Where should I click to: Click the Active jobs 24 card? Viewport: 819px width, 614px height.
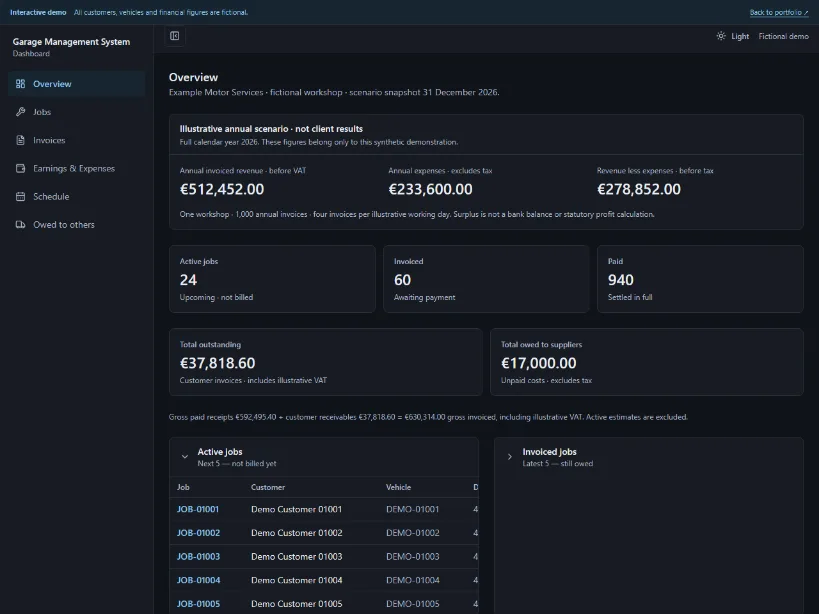(272, 279)
